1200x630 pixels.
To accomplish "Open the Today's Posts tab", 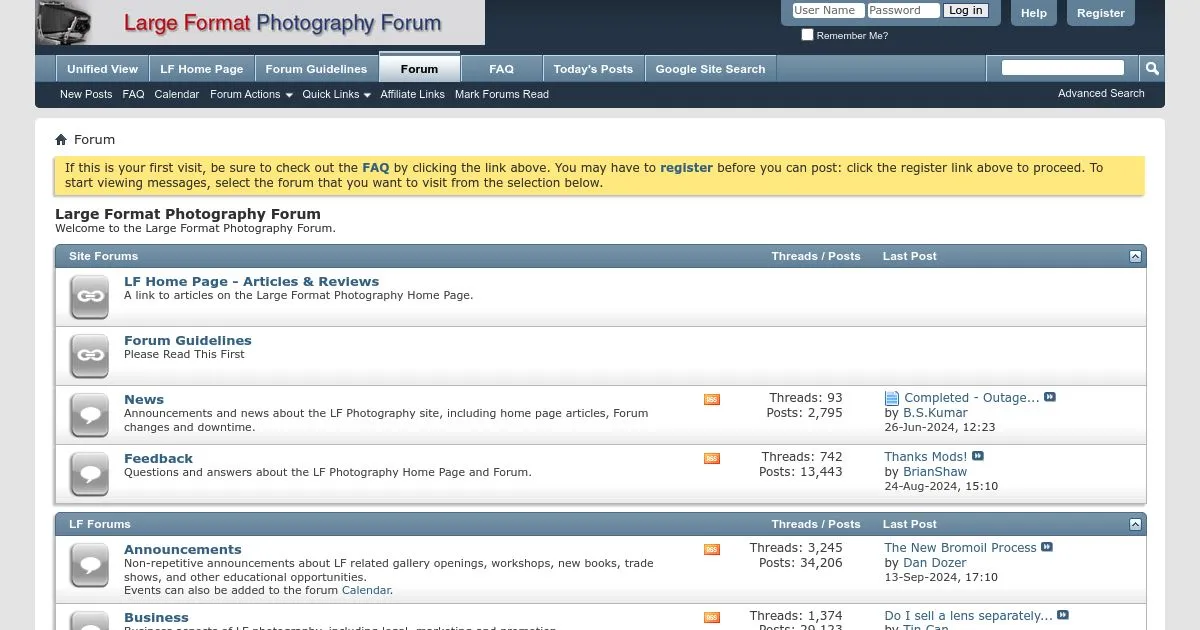I will (593, 69).
